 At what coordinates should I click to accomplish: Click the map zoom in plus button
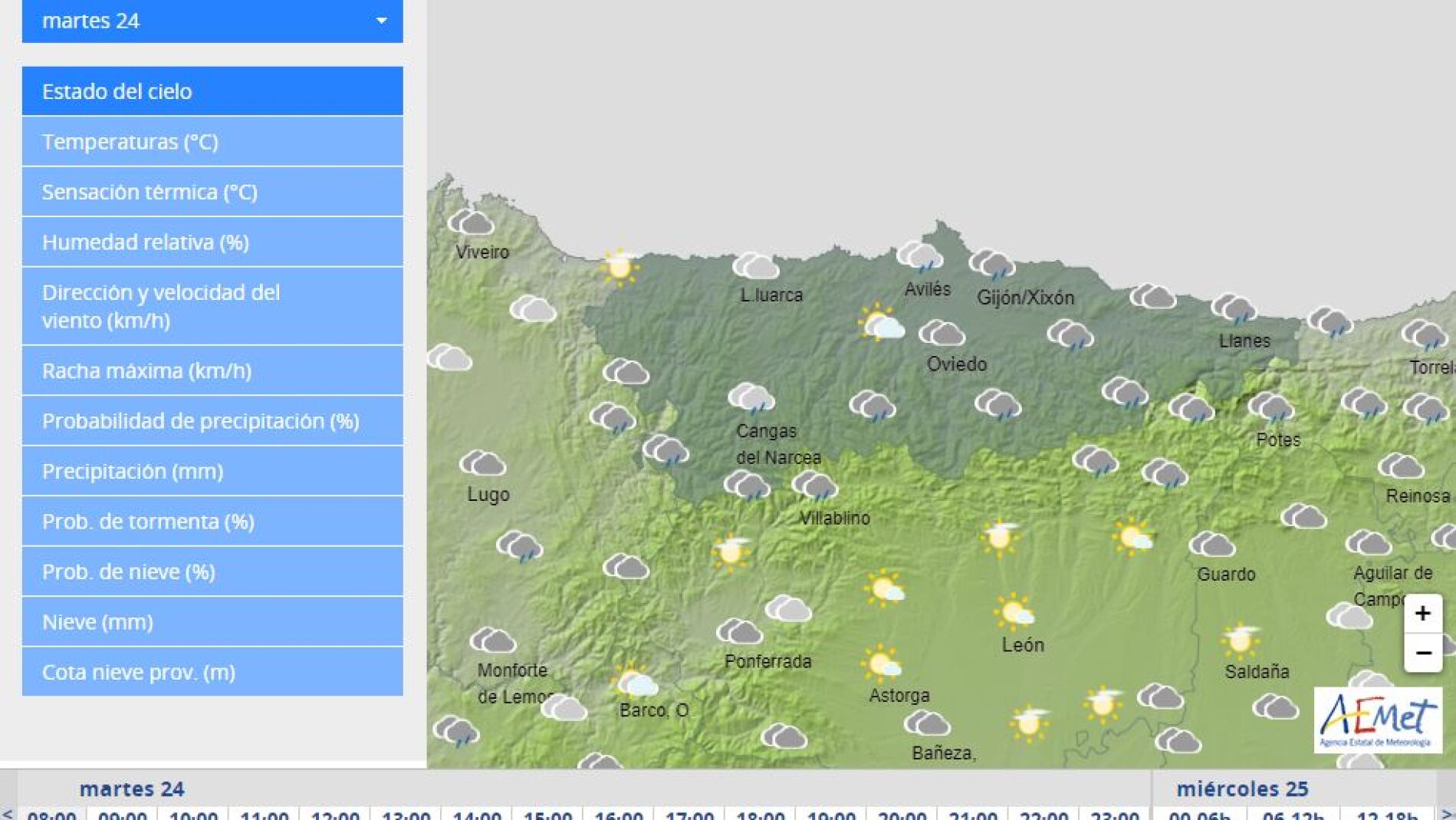point(1422,614)
